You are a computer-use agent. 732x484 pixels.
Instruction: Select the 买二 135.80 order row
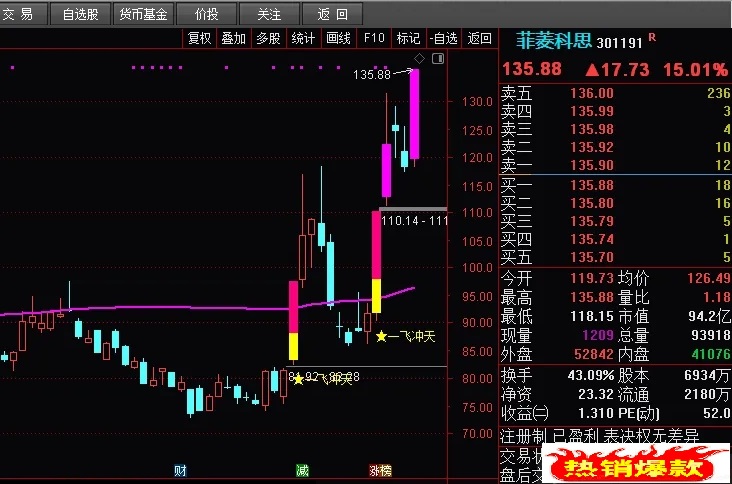tap(615, 203)
